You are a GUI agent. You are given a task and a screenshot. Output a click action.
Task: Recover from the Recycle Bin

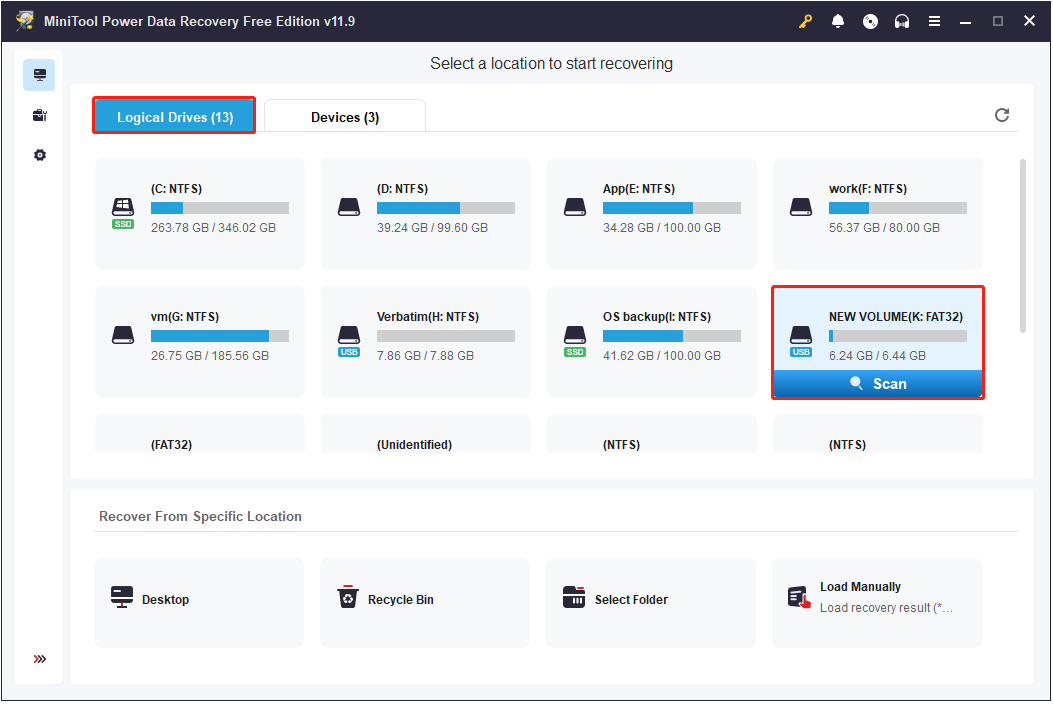point(425,600)
